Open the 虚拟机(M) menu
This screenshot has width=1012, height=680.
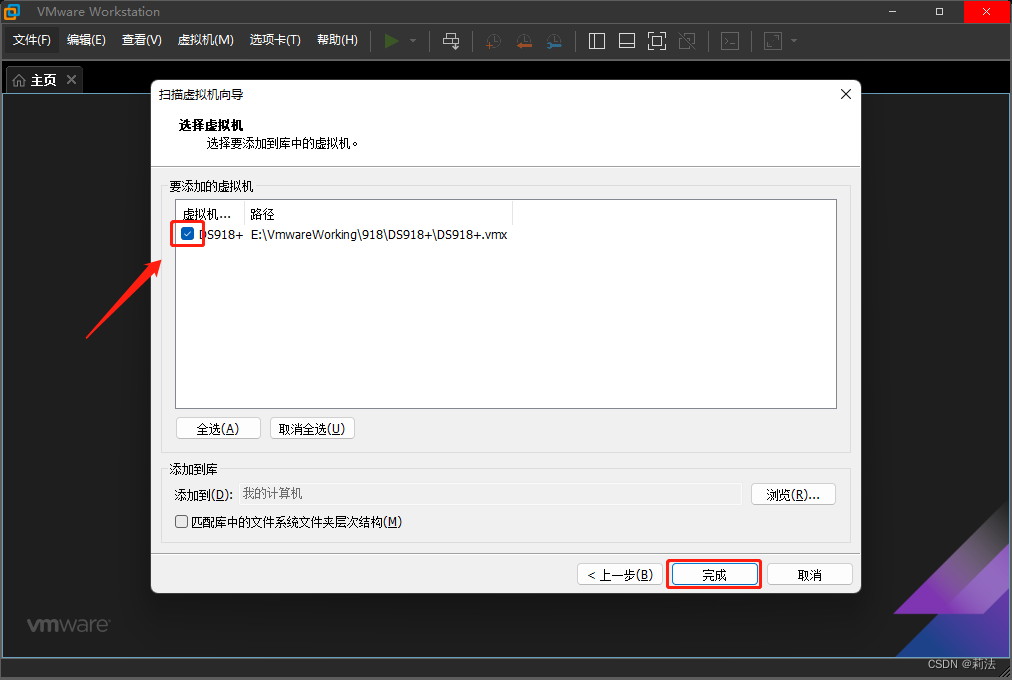(205, 40)
